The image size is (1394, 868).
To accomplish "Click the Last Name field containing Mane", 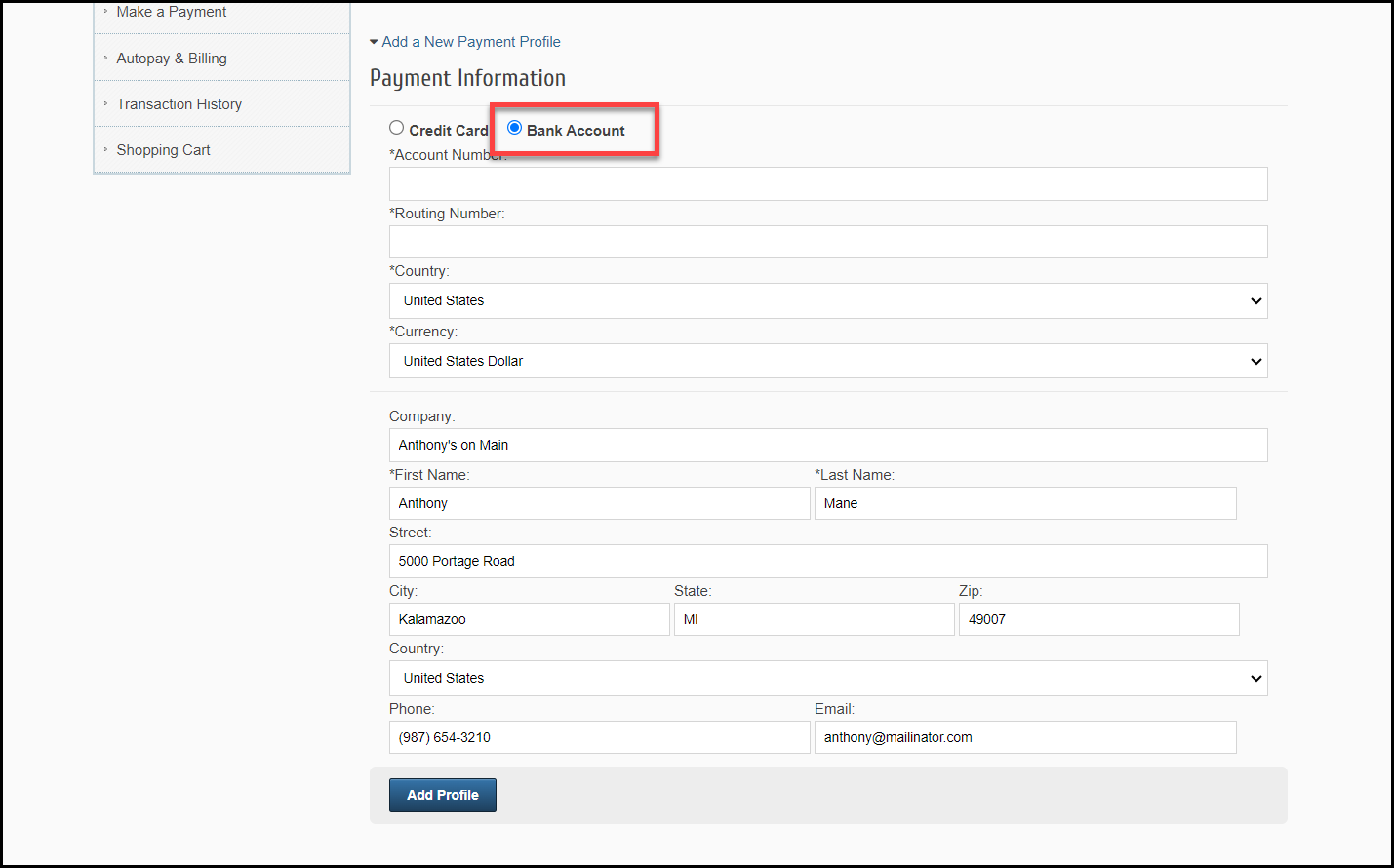I will tap(1025, 503).
